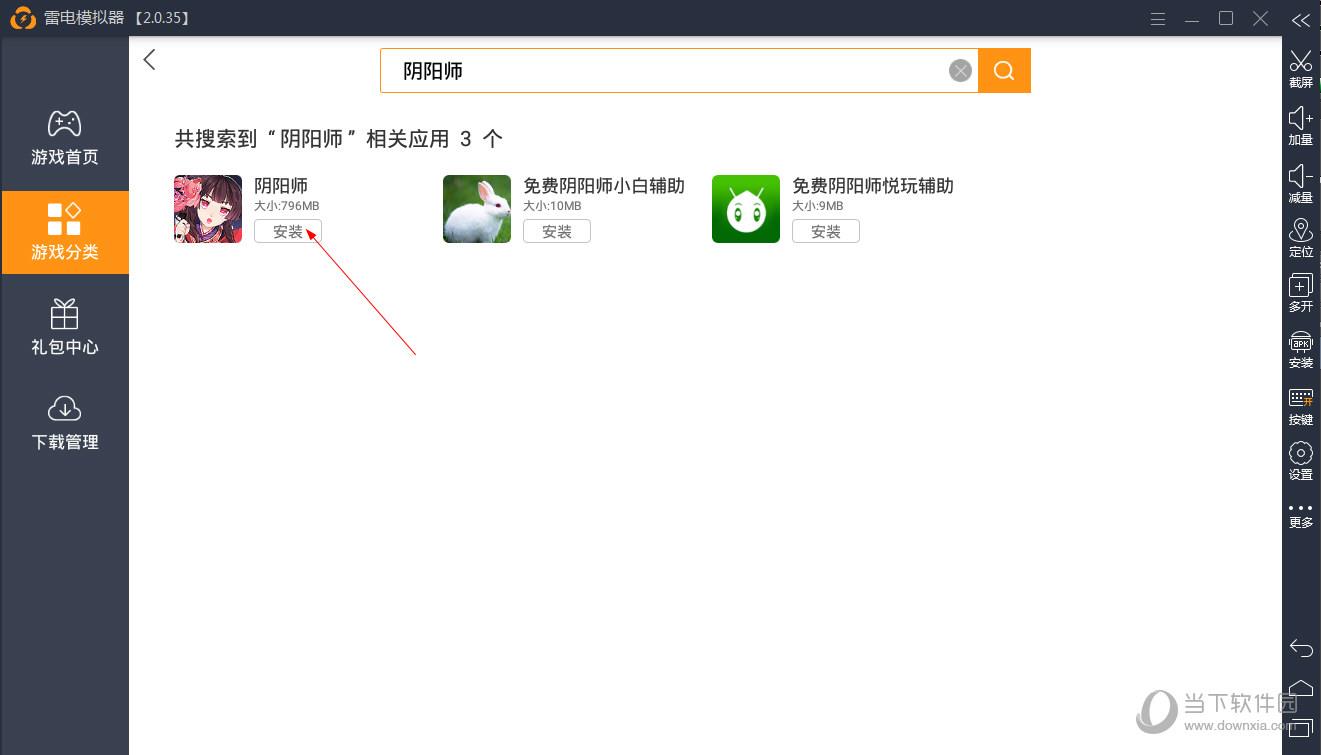
Task: Take a screenshot with the 截屏 scissors tool
Action: coord(1300,69)
